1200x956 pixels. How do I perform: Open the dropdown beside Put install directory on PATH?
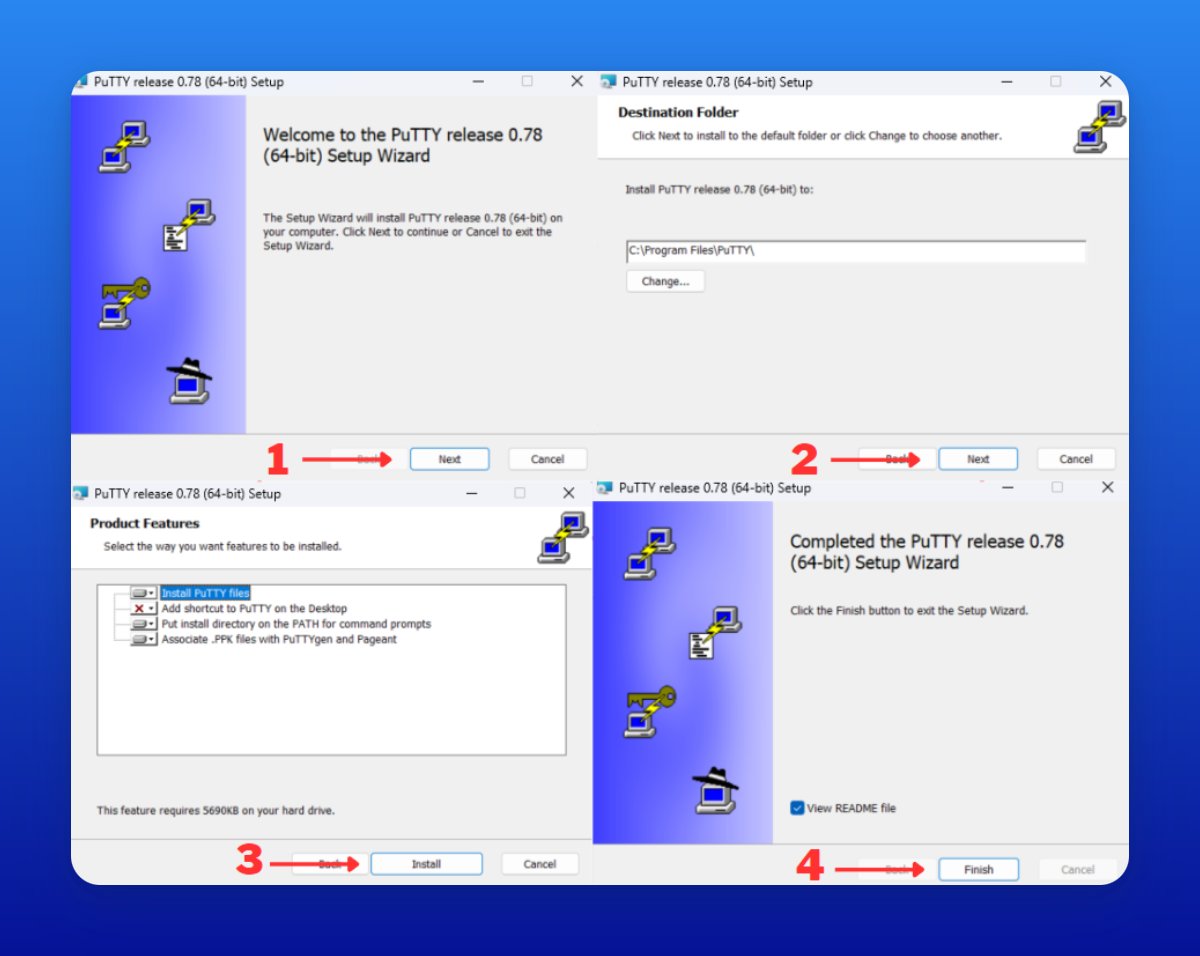click(143, 624)
